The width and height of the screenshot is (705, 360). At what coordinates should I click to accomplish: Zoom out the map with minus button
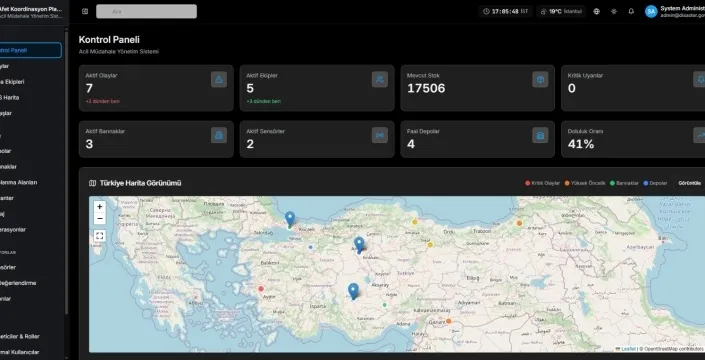click(x=100, y=218)
